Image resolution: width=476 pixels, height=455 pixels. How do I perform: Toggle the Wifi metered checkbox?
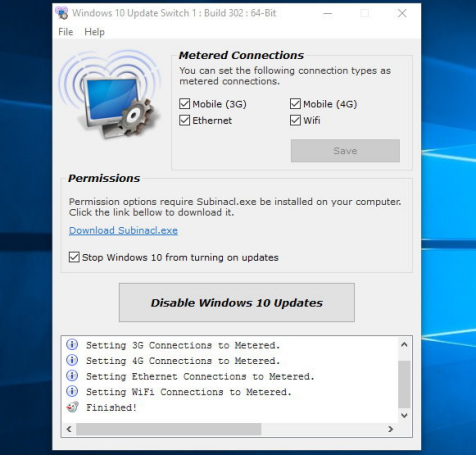[295, 120]
